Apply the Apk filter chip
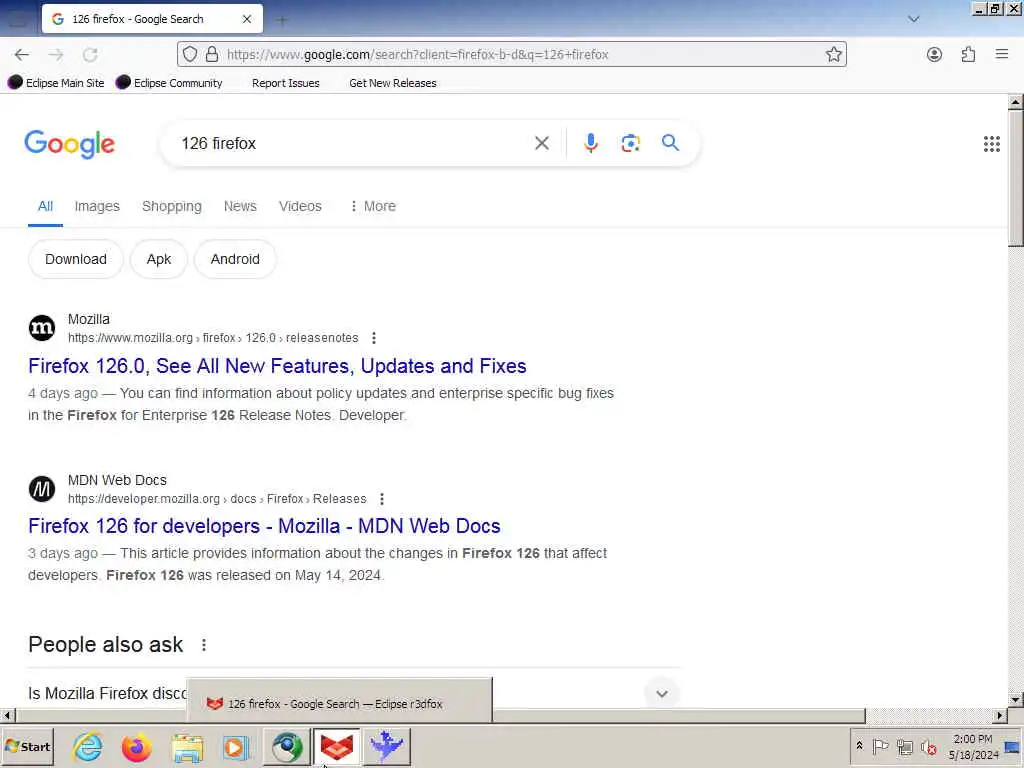 pyautogui.click(x=159, y=259)
